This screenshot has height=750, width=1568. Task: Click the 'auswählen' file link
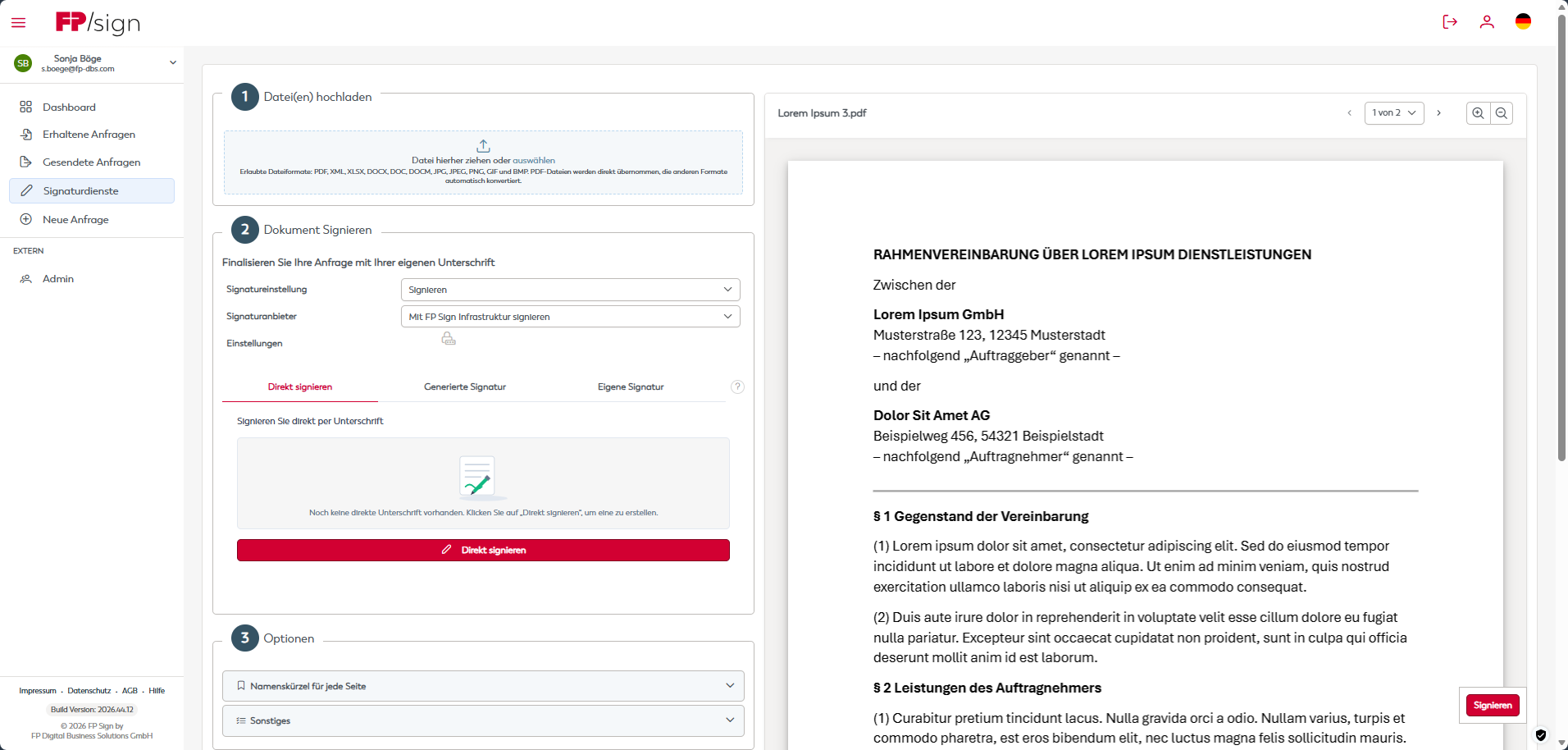pyautogui.click(x=534, y=161)
